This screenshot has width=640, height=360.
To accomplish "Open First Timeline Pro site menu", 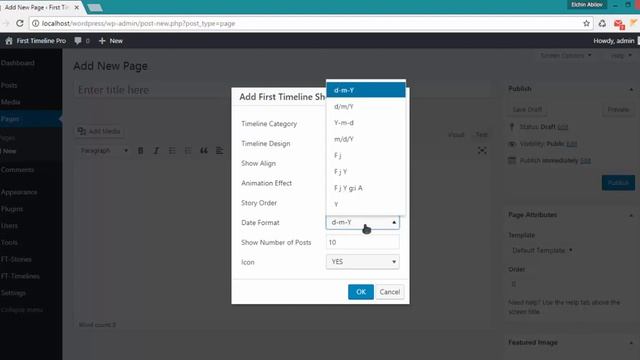I will click(x=36, y=41).
